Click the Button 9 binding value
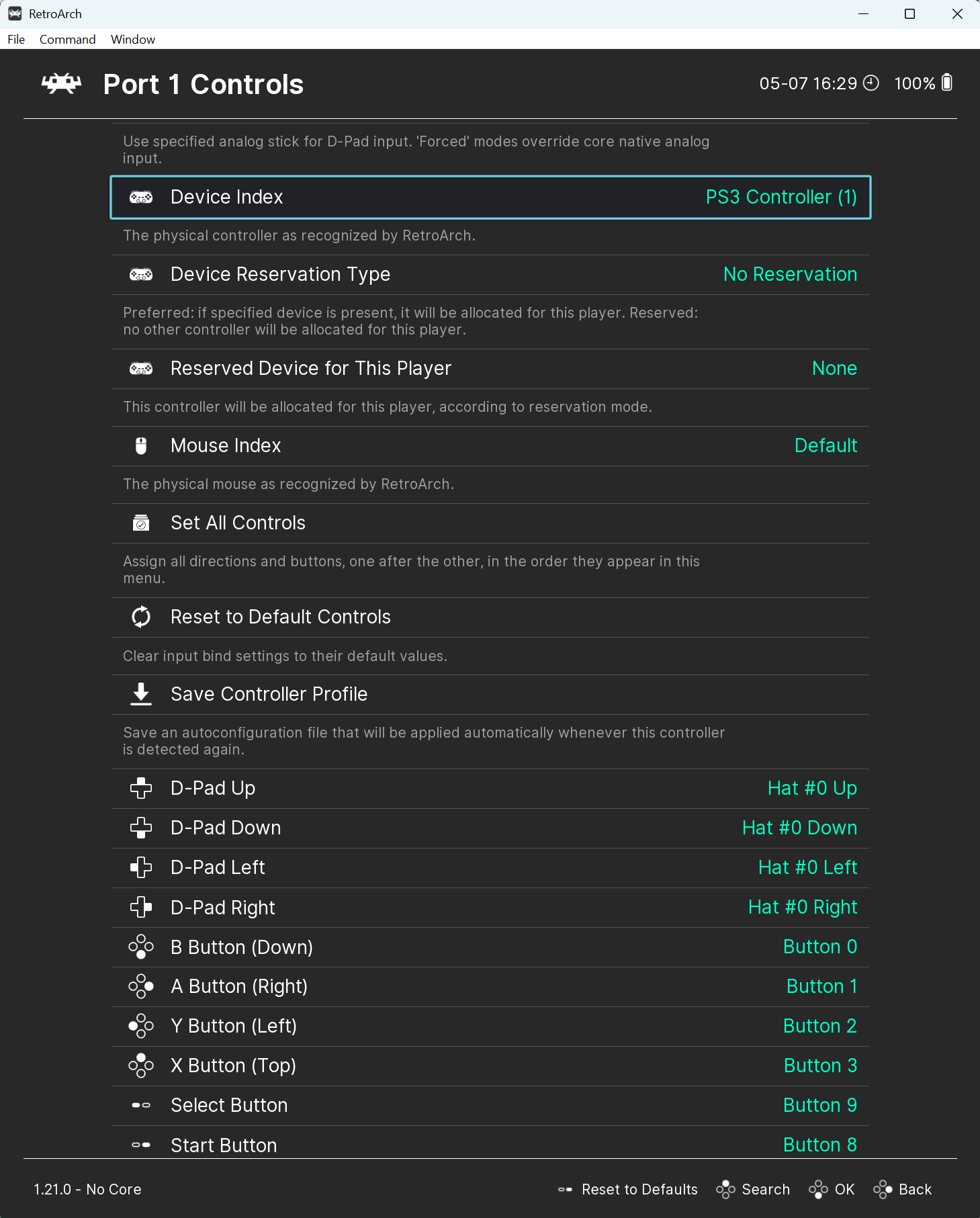Screen dimensions: 980x1218 click(820, 1105)
